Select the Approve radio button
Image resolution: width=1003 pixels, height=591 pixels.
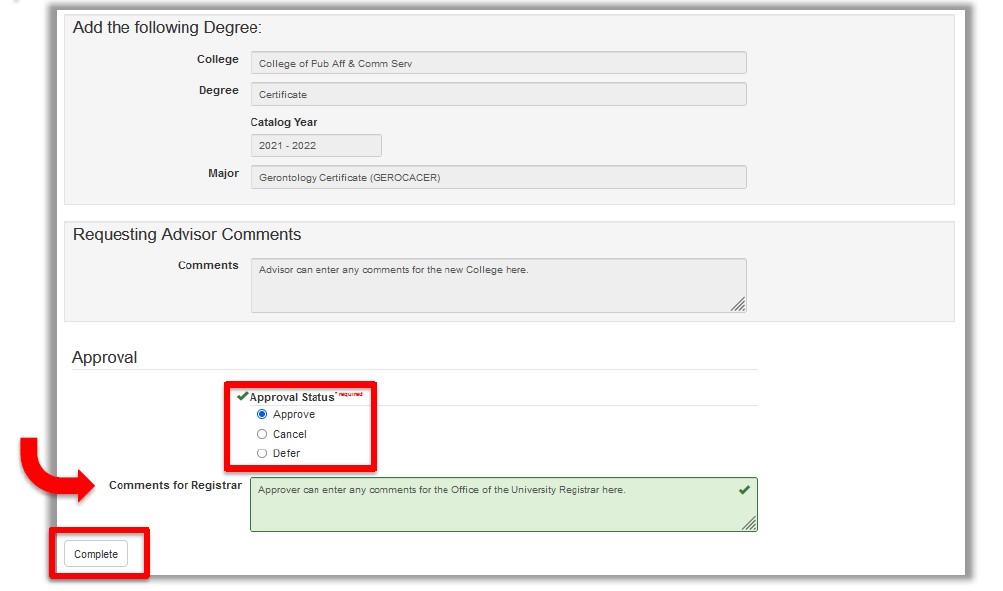click(x=262, y=414)
